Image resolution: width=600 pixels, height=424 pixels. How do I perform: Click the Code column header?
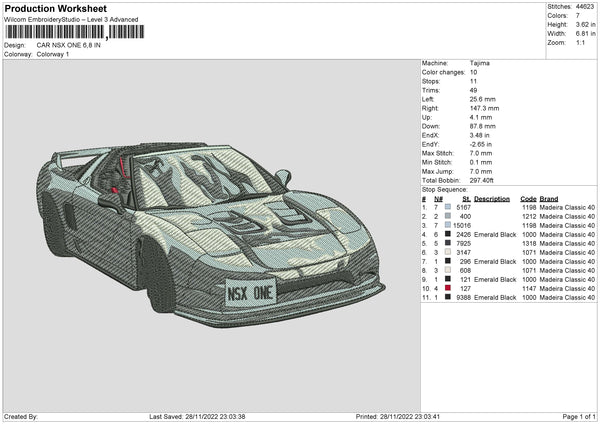tap(529, 198)
